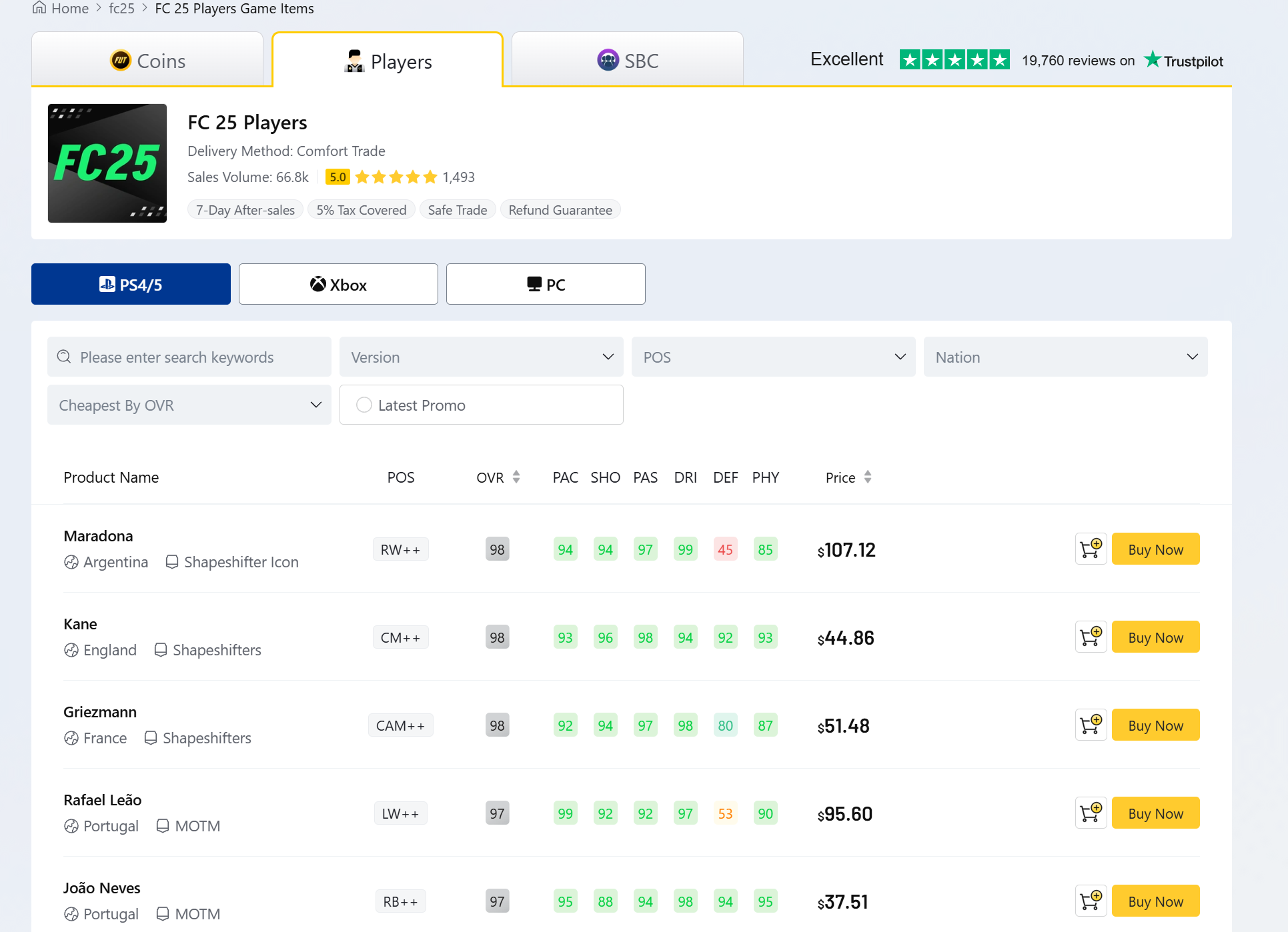Click the 5.0 rating badge

[x=338, y=177]
